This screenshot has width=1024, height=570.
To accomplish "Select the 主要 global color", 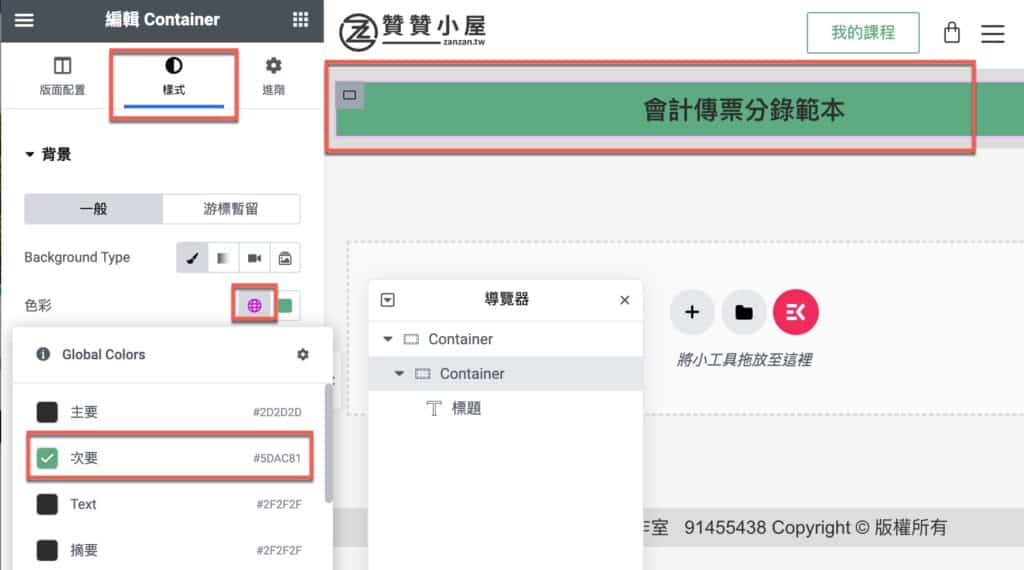I will tap(169, 412).
